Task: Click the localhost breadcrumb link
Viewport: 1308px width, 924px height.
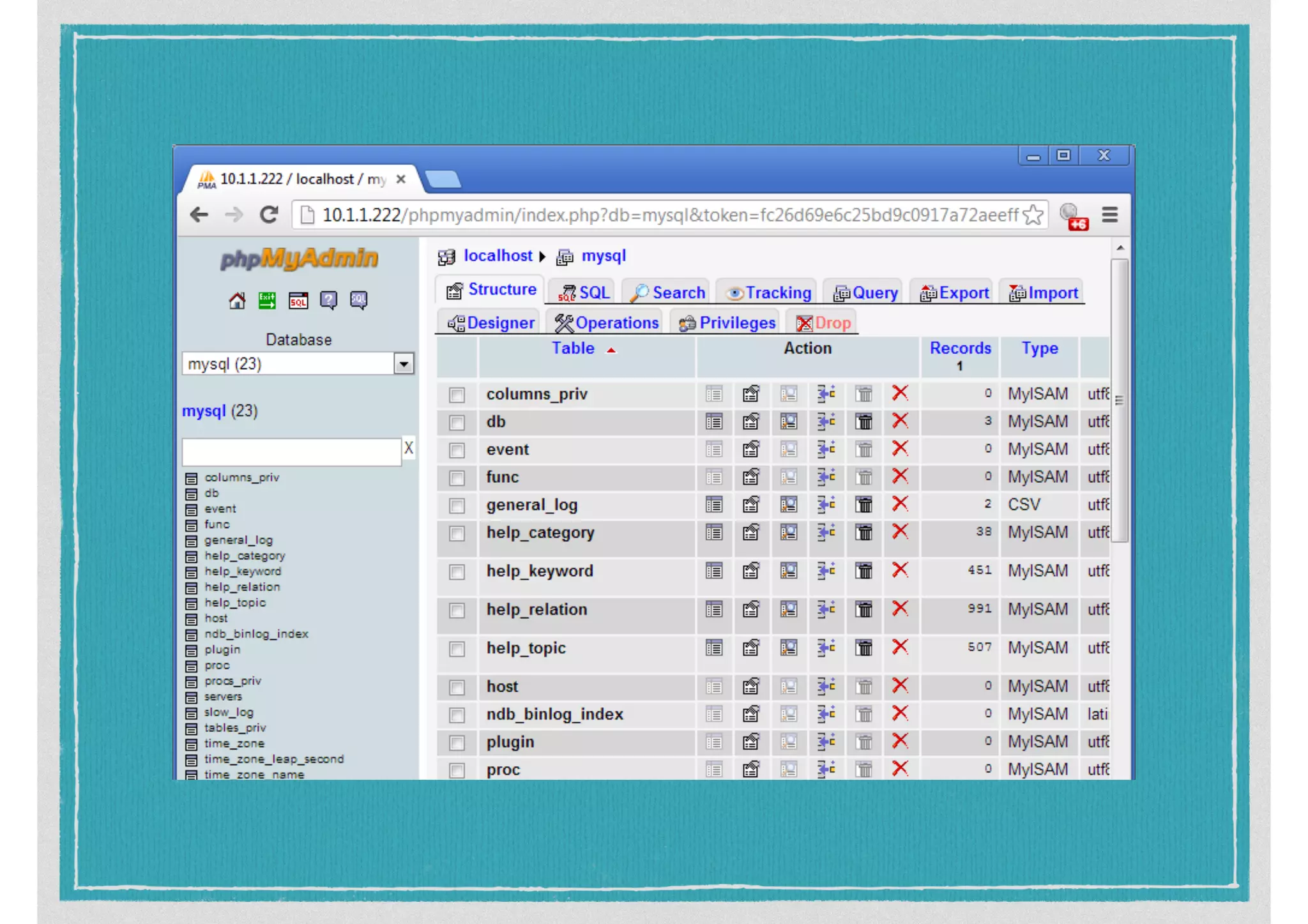Action: [497, 256]
